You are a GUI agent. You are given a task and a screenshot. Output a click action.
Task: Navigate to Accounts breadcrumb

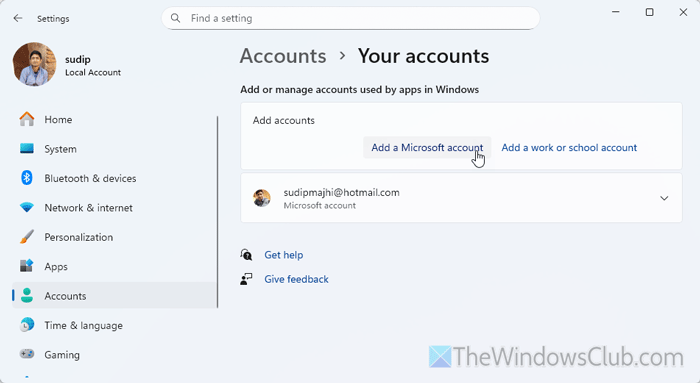click(x=283, y=56)
